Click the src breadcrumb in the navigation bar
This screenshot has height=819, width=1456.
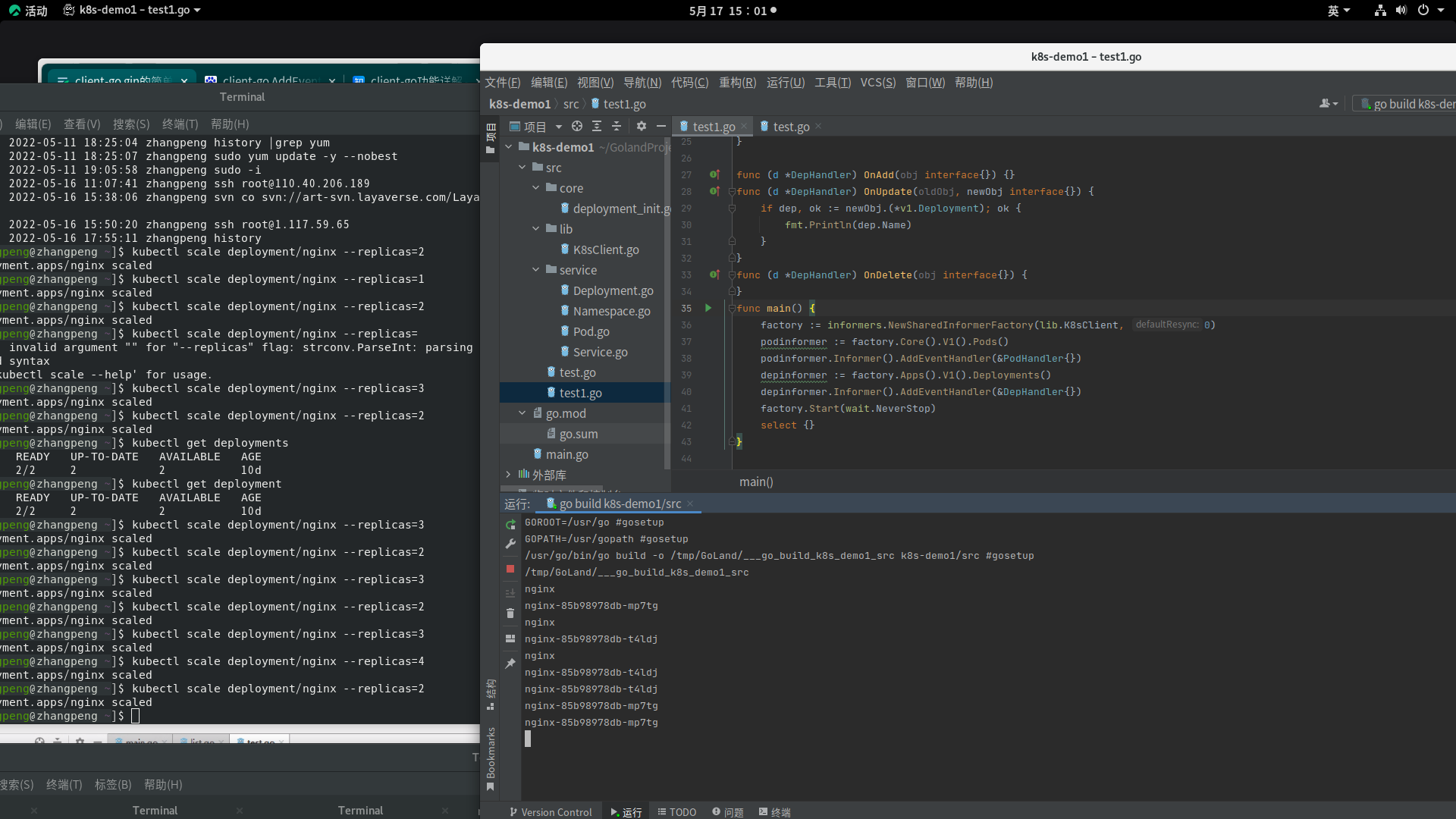tap(571, 104)
